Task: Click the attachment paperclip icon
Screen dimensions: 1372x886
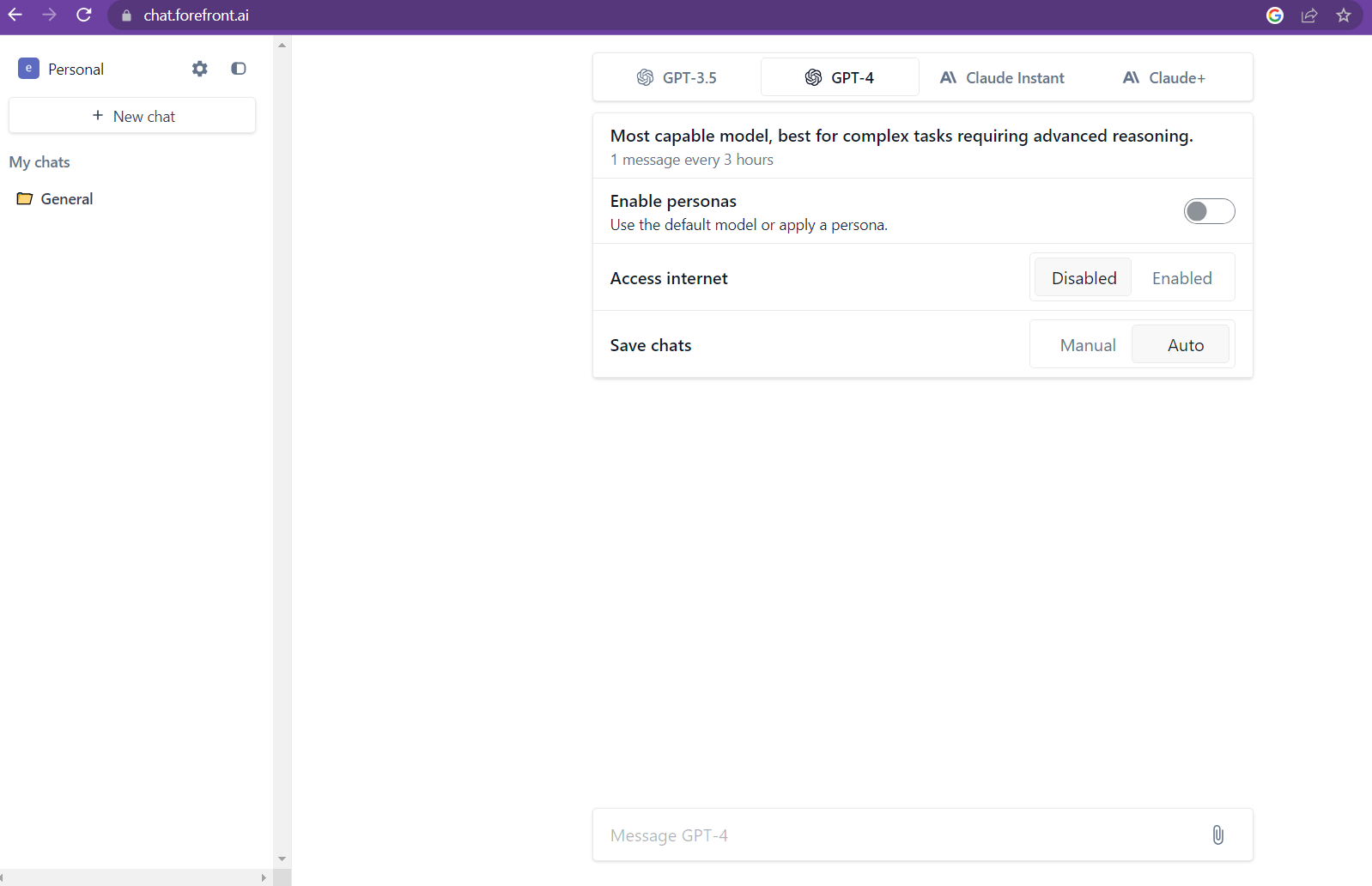Action: (x=1217, y=834)
